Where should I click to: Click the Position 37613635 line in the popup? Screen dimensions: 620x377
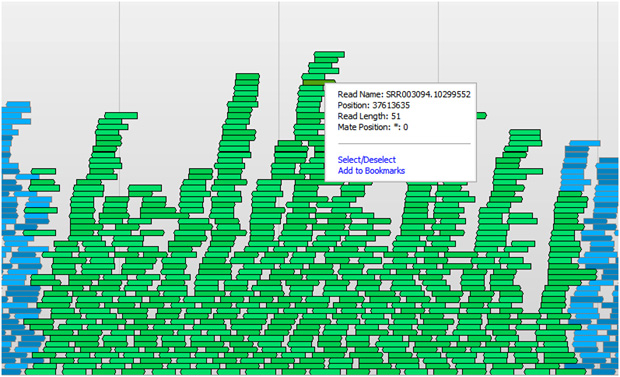(x=374, y=105)
